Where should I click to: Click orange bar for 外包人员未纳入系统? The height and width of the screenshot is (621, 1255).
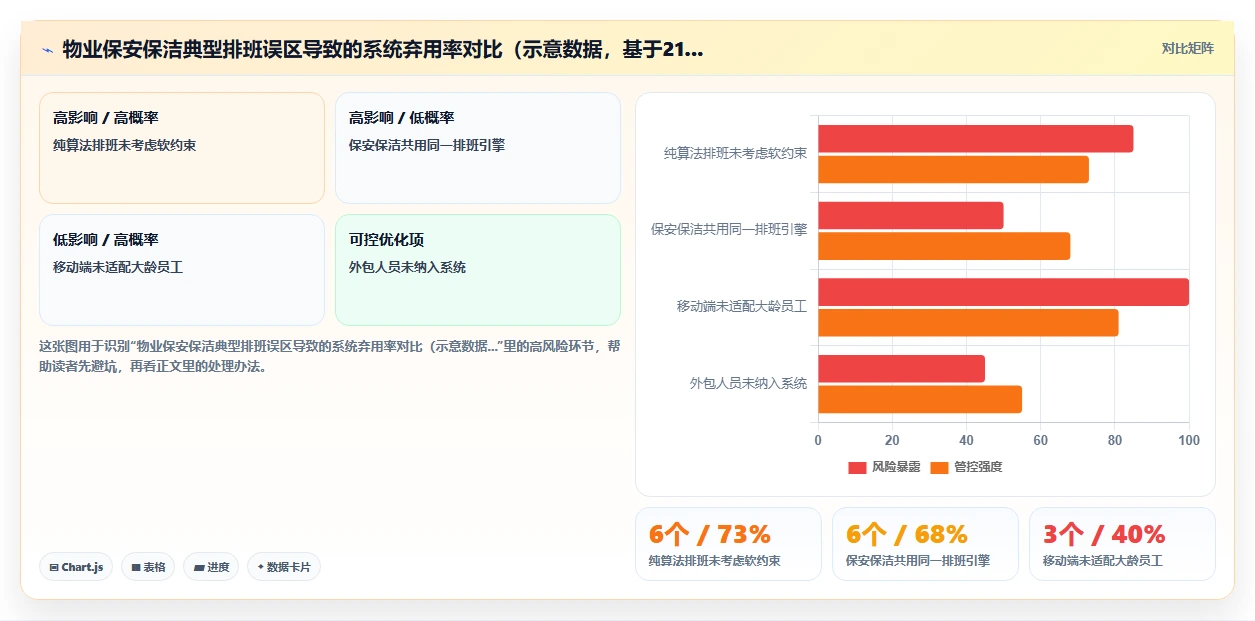pos(920,399)
